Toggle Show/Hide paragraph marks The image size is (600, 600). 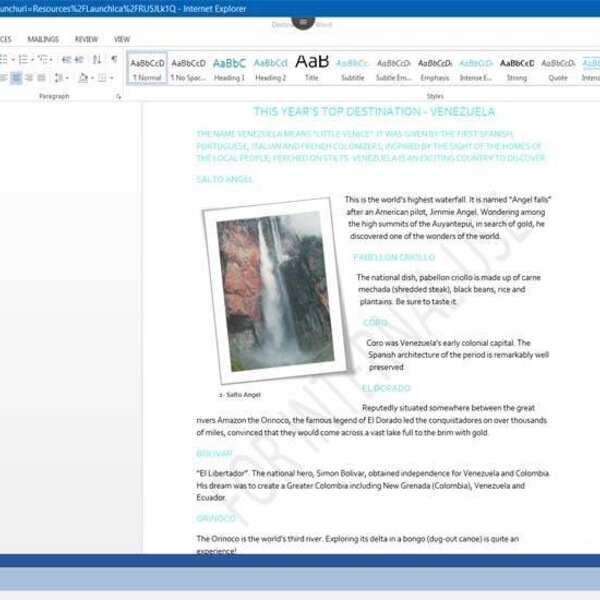114,59
